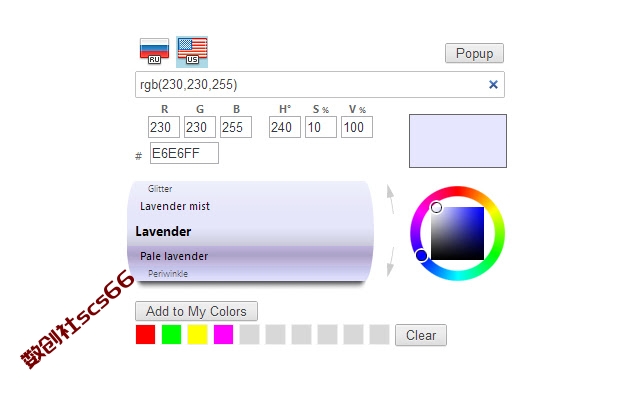Edit the B value field 255
This screenshot has width=640, height=400.
[236, 127]
